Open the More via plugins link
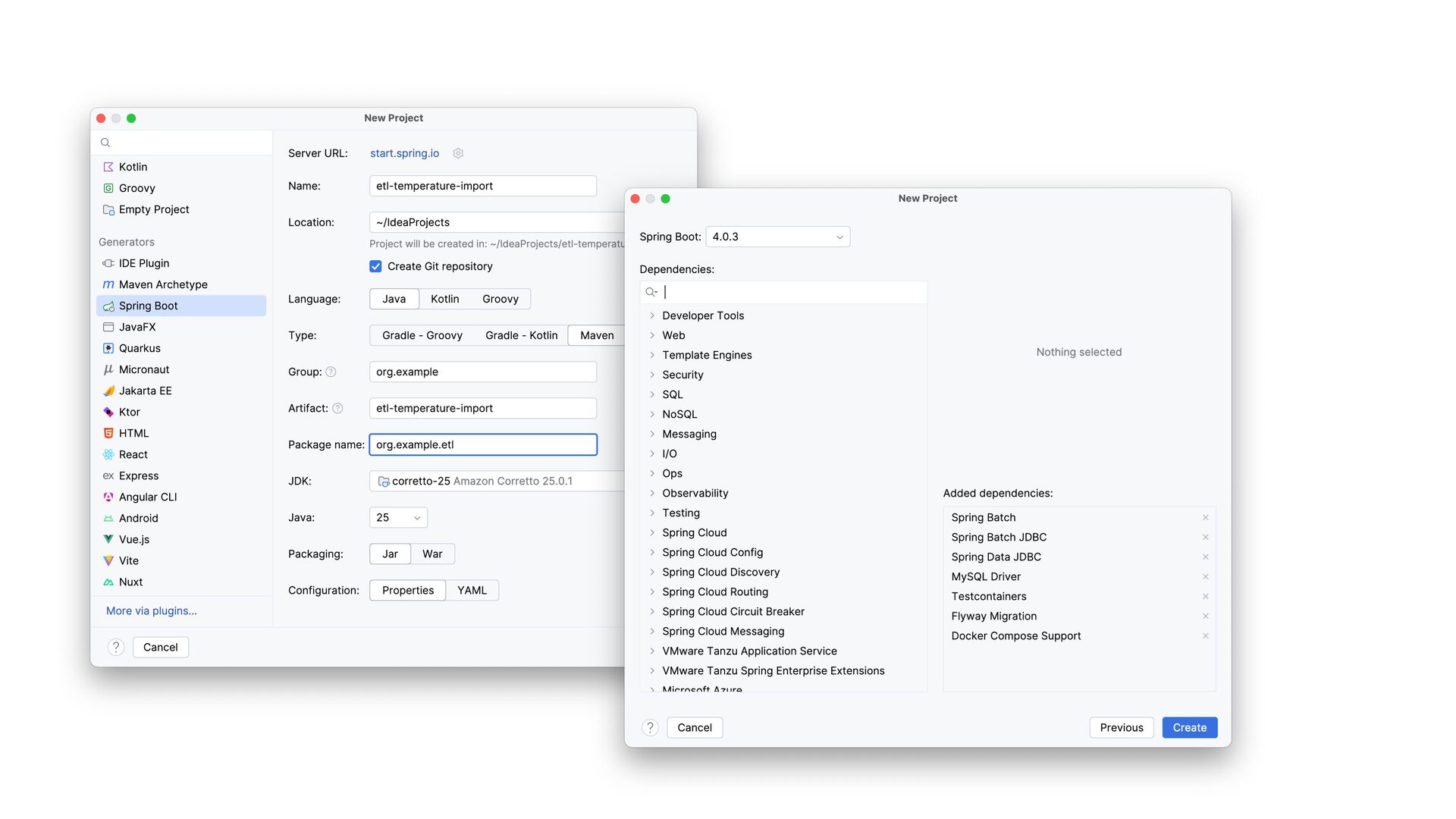1456x819 pixels. tap(152, 610)
